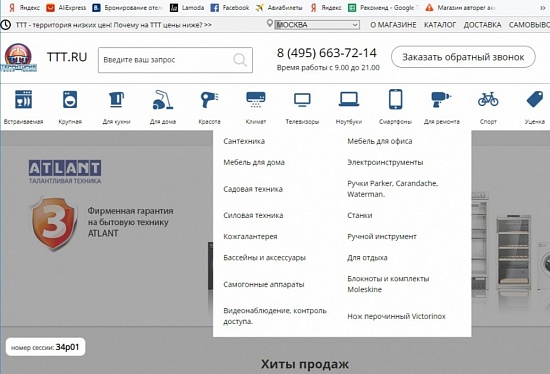Click Время работы с 9.00 до 21.00 text

[328, 67]
